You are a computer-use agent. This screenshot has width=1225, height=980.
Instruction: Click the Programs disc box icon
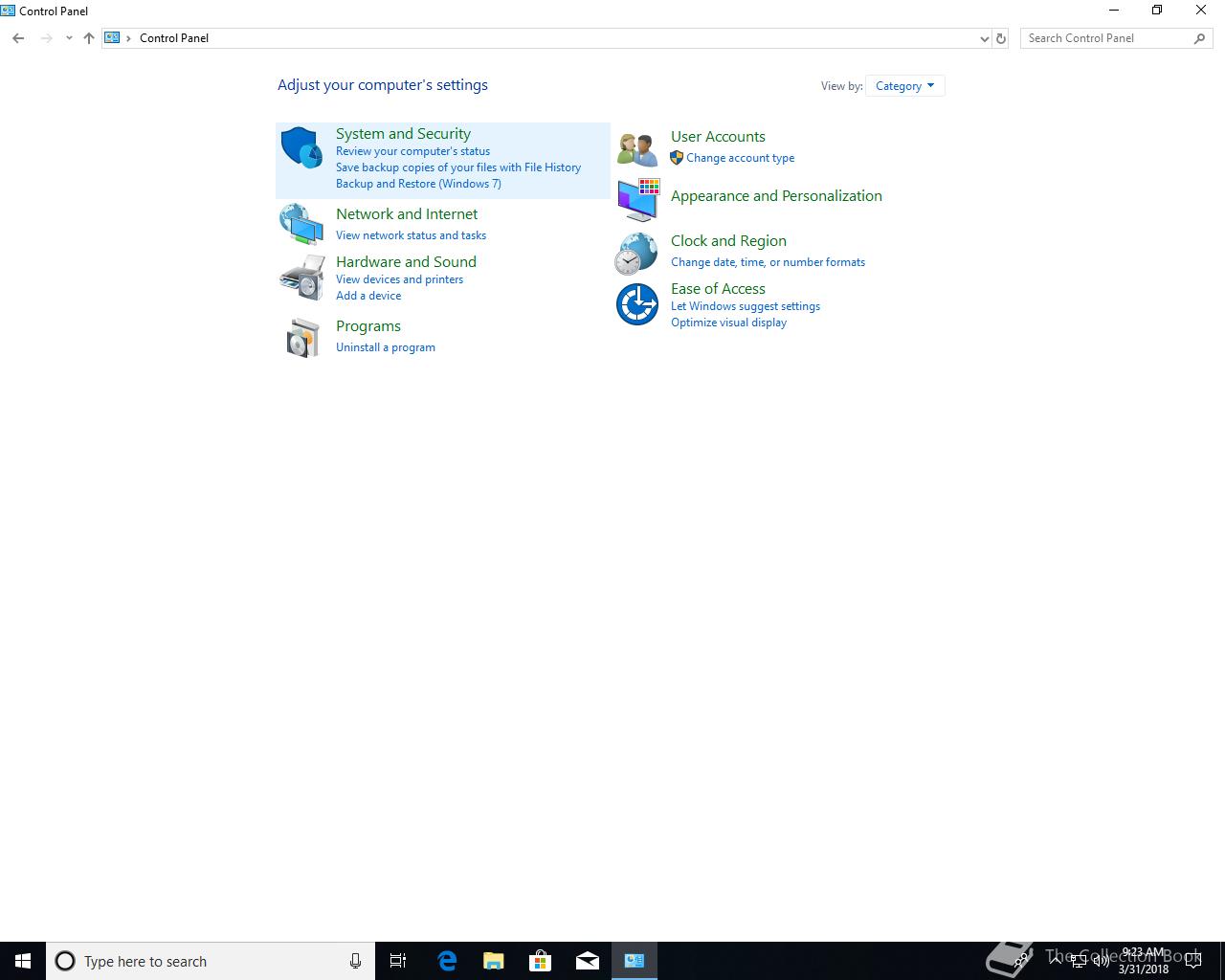(302, 338)
